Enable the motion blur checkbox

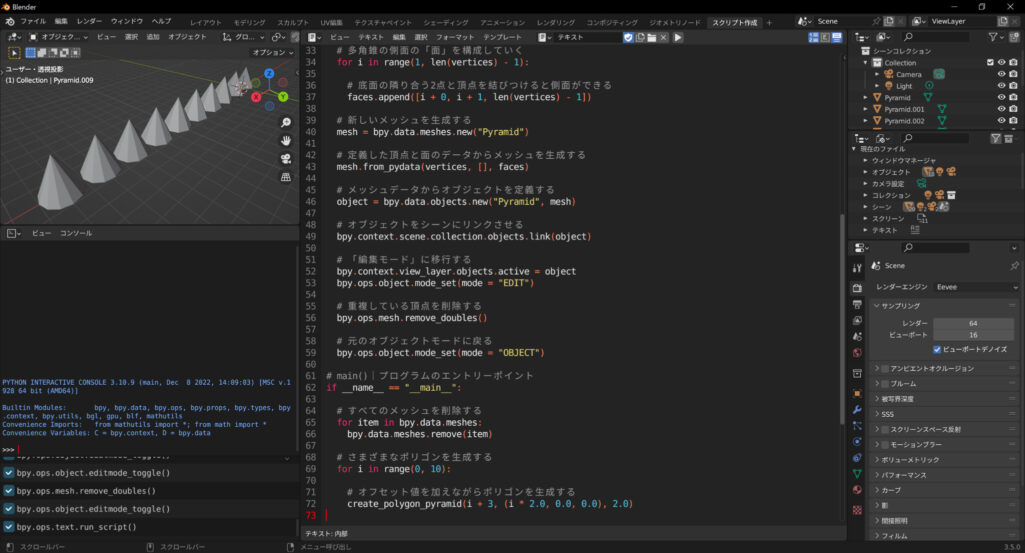tap(885, 445)
